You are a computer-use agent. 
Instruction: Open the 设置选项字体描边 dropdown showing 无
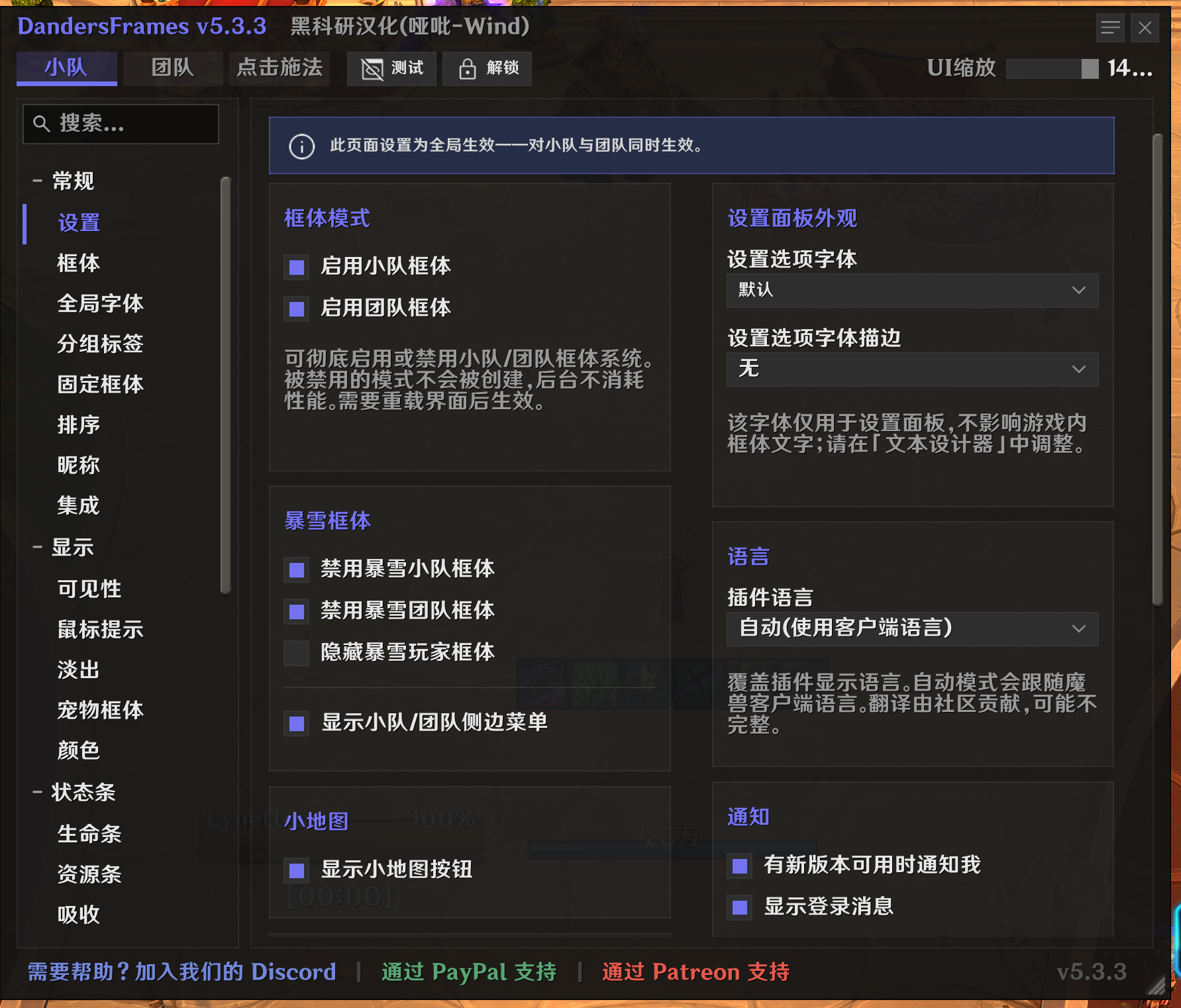point(912,370)
